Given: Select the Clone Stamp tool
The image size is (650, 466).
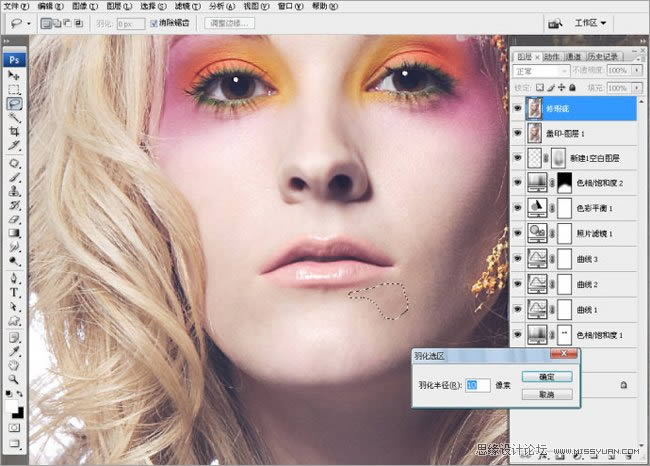Looking at the screenshot, I should click(15, 190).
